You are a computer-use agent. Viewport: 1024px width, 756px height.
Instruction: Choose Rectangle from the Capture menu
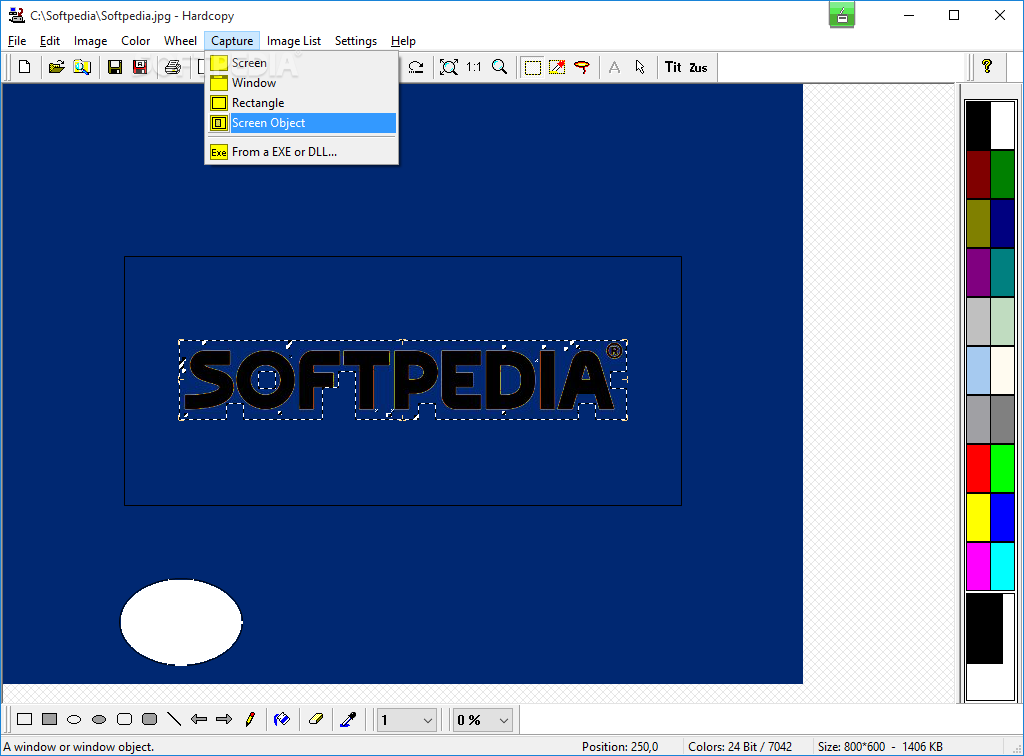pyautogui.click(x=302, y=103)
